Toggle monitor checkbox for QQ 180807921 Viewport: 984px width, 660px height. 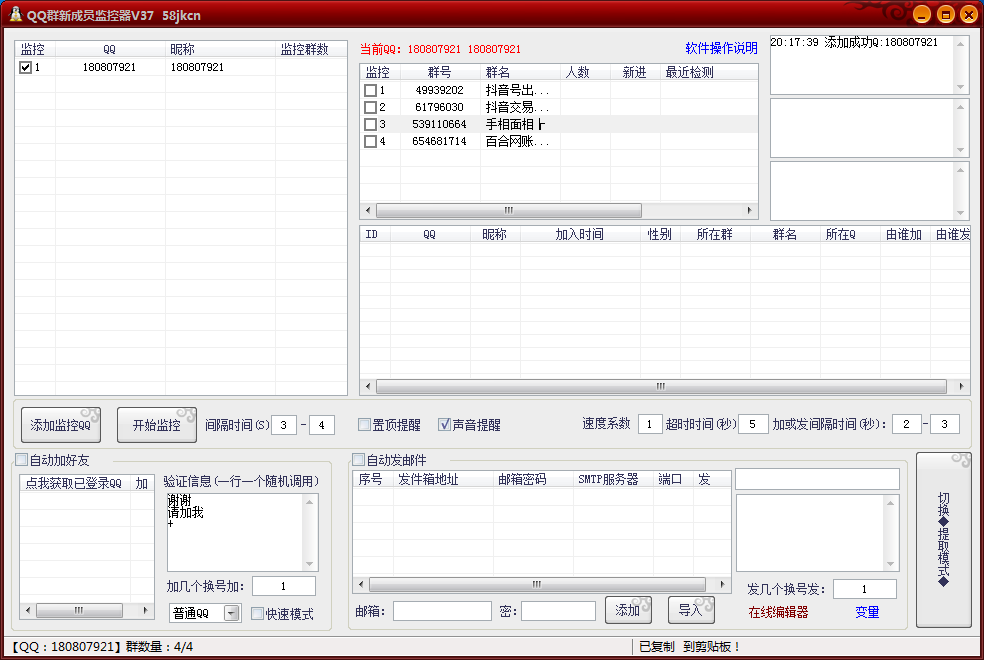tap(25, 67)
